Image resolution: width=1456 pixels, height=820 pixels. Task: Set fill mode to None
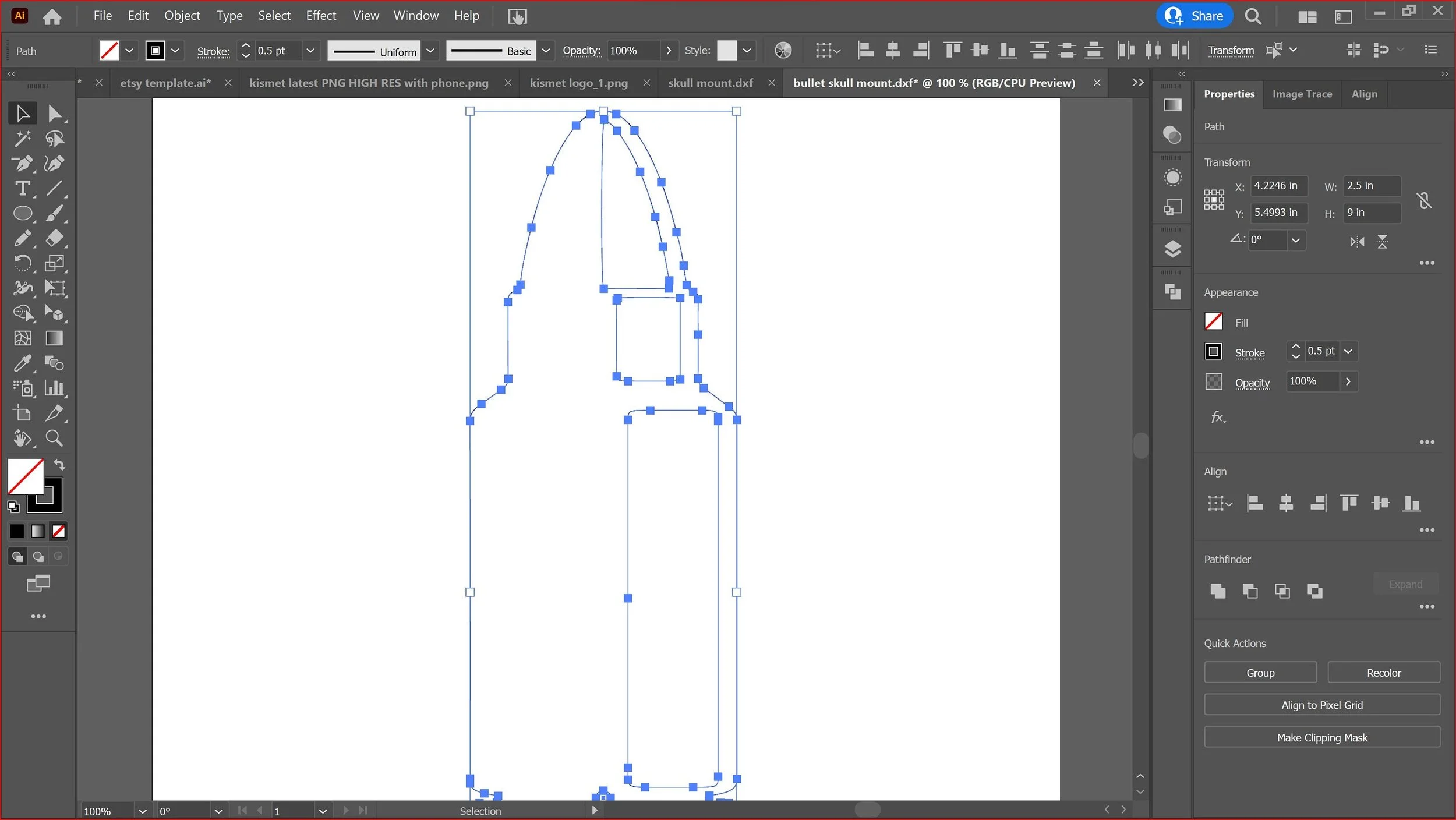point(59,531)
